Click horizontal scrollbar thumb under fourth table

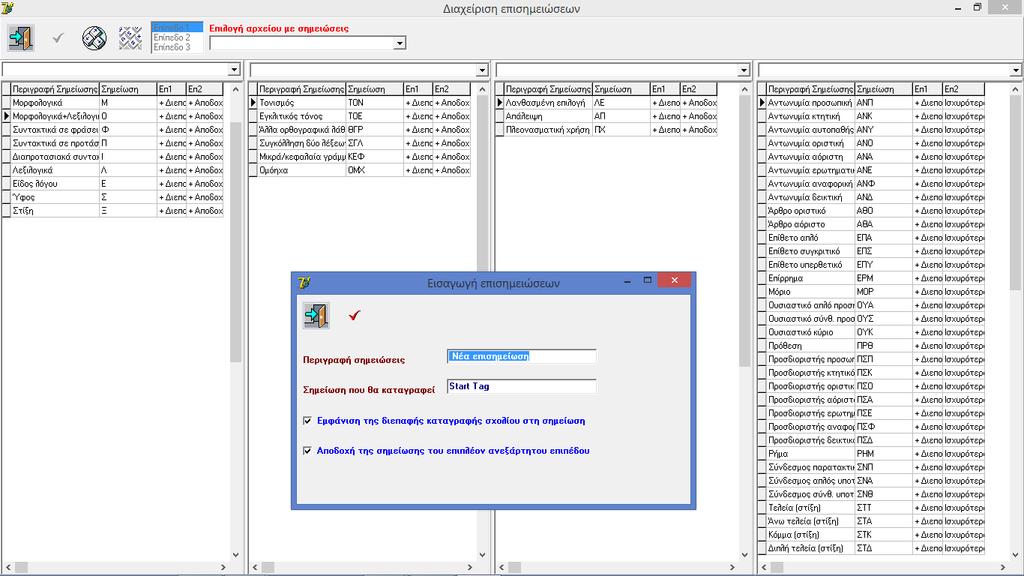(x=776, y=568)
